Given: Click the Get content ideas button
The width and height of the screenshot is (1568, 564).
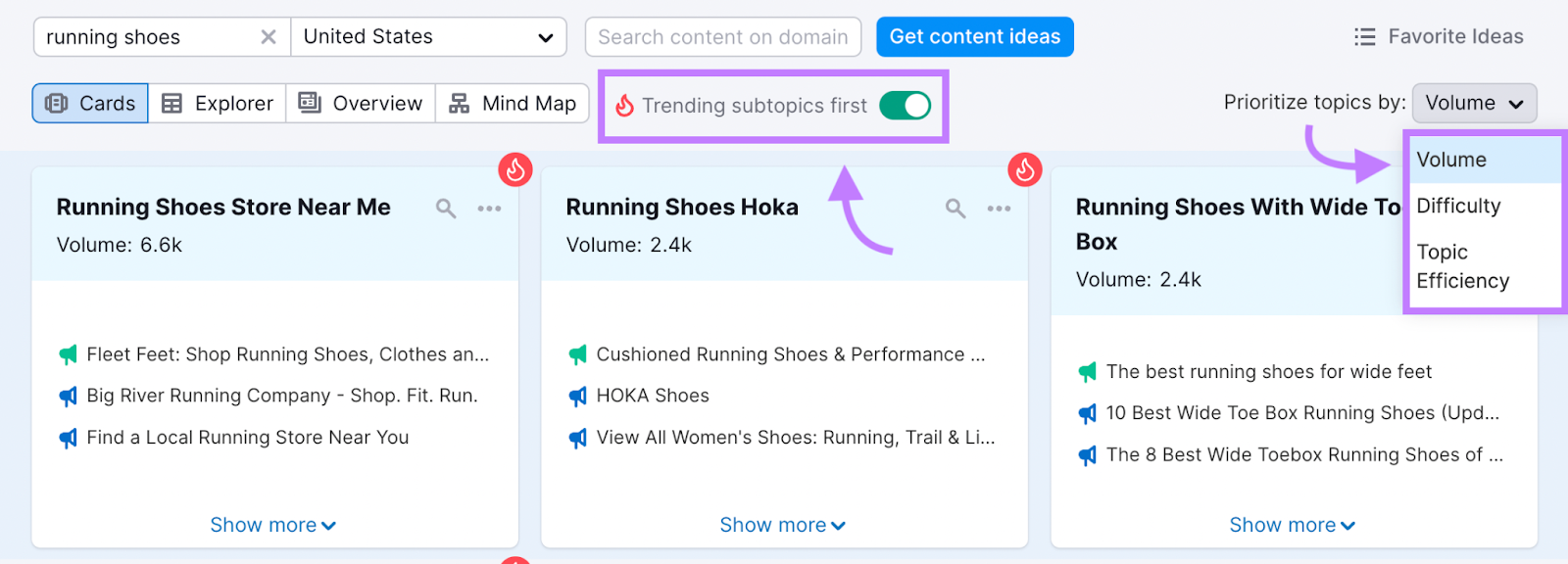Looking at the screenshot, I should 974,37.
